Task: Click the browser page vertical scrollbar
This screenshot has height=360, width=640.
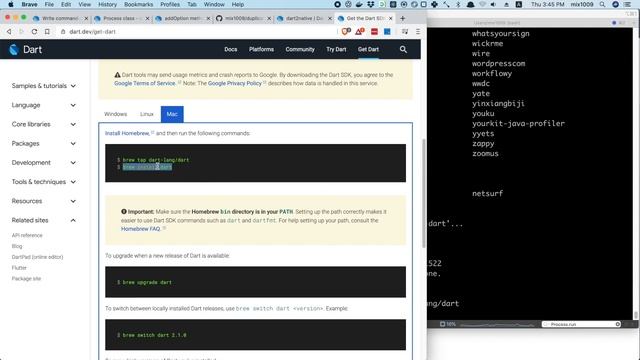Action: pyautogui.click(x=424, y=193)
